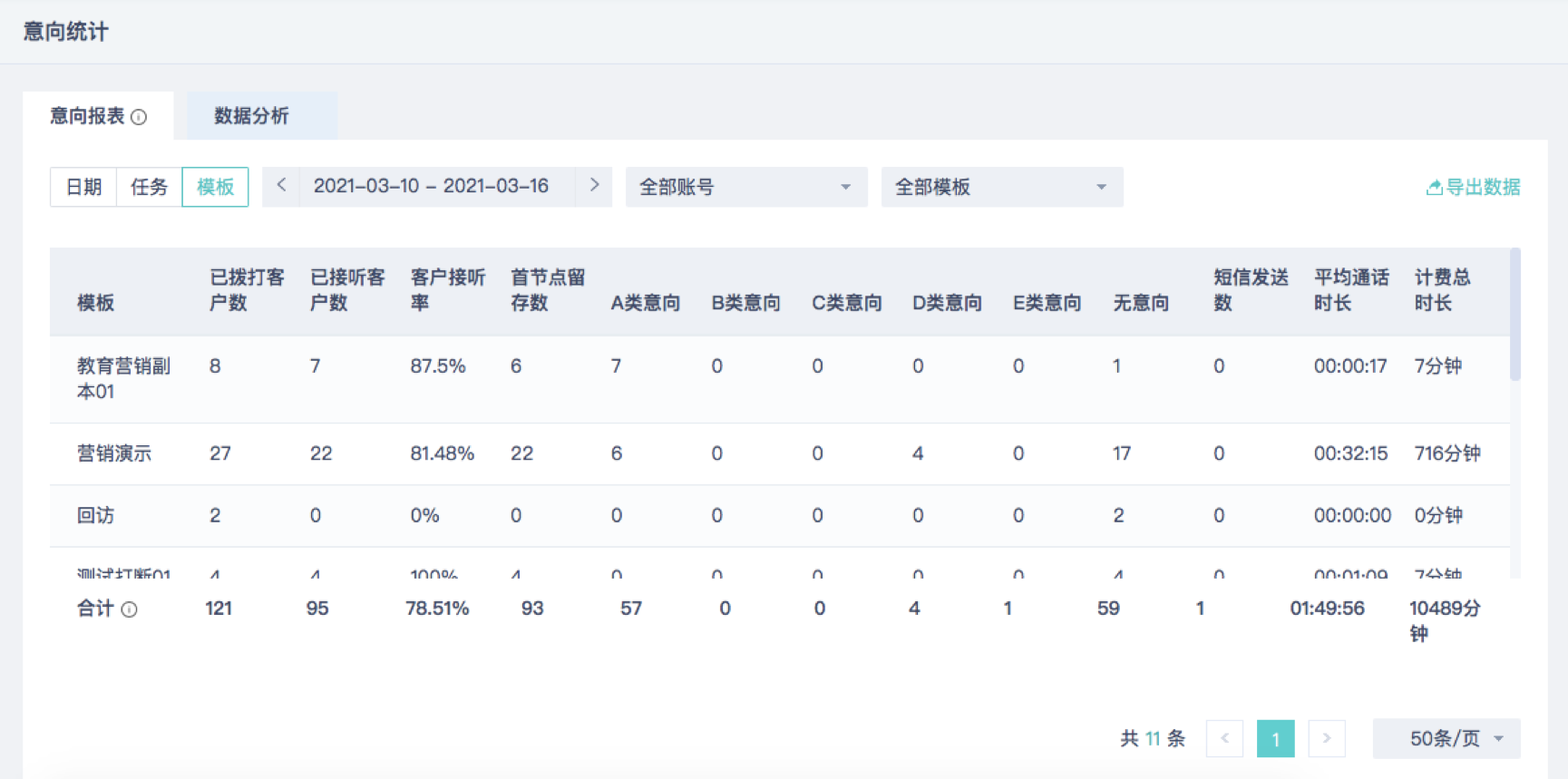The height and width of the screenshot is (779, 1568).
Task: Click the info icon beside 意向报表
Action: (x=139, y=117)
